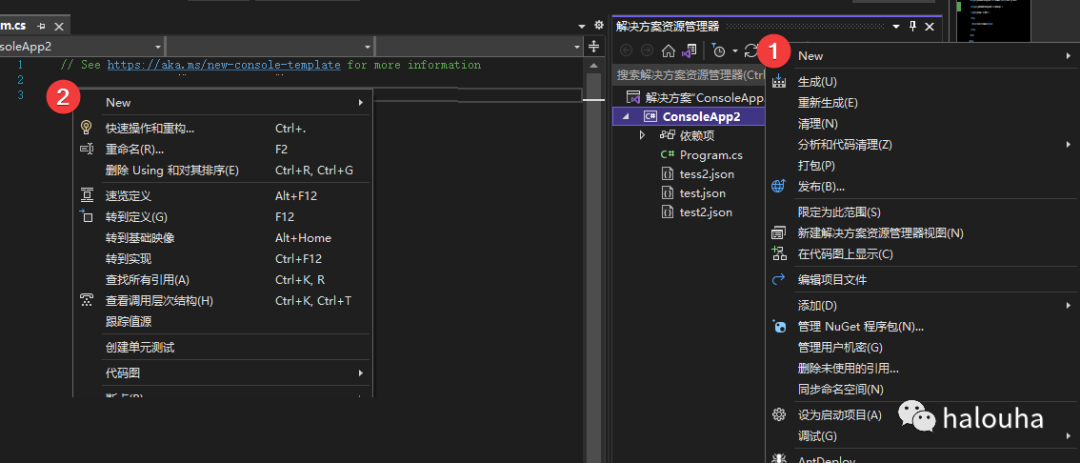Click the globe icon next to 发布(B)

[x=779, y=186]
